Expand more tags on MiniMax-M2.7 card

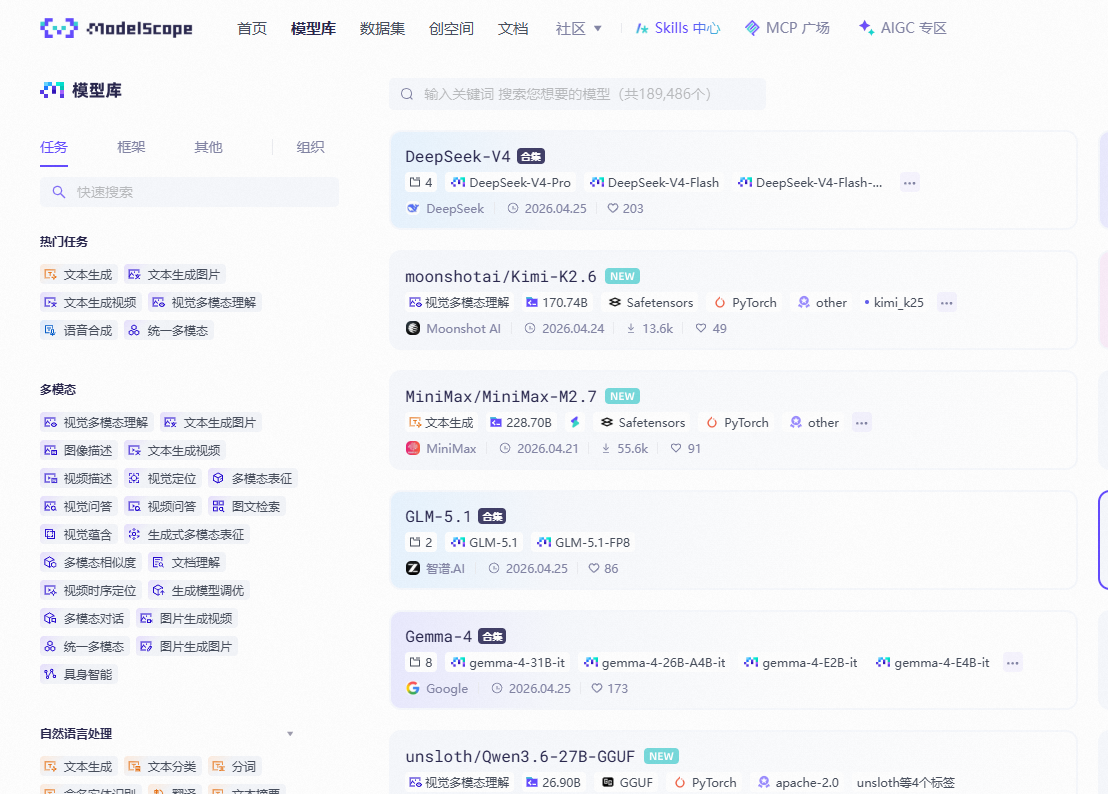coord(861,423)
